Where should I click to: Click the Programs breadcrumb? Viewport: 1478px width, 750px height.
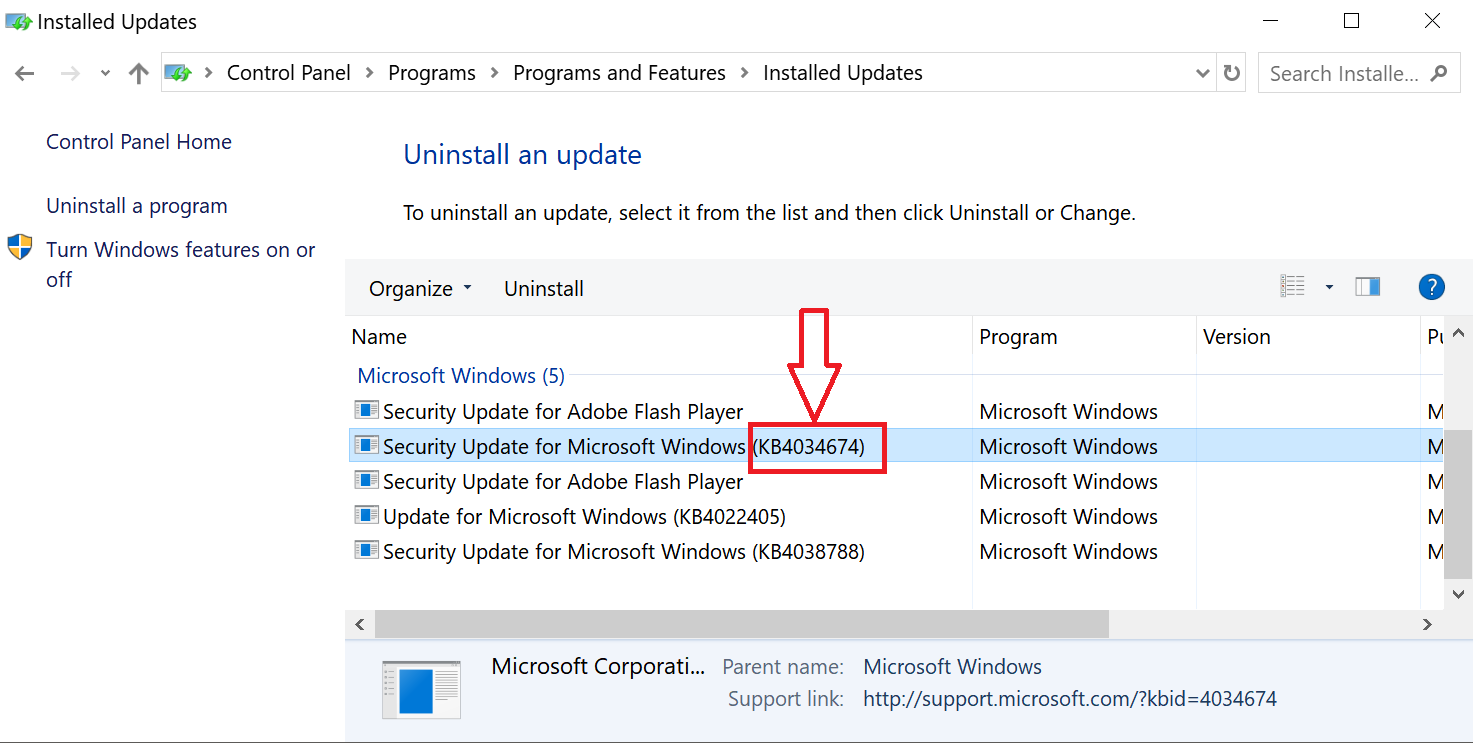432,73
